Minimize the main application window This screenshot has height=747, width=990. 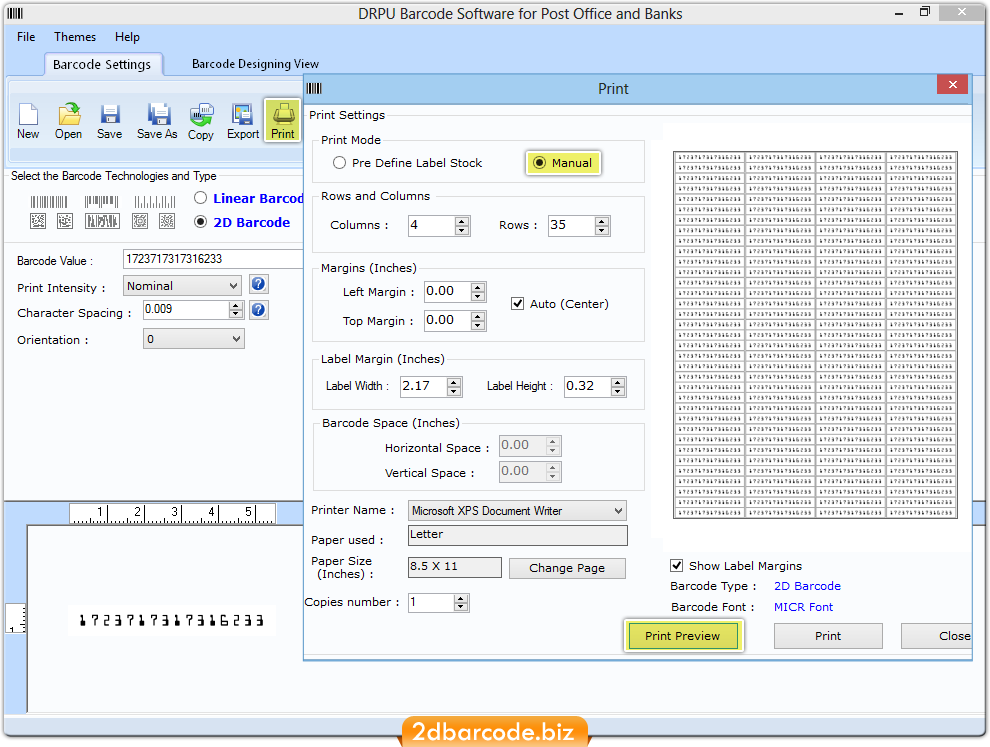[898, 13]
